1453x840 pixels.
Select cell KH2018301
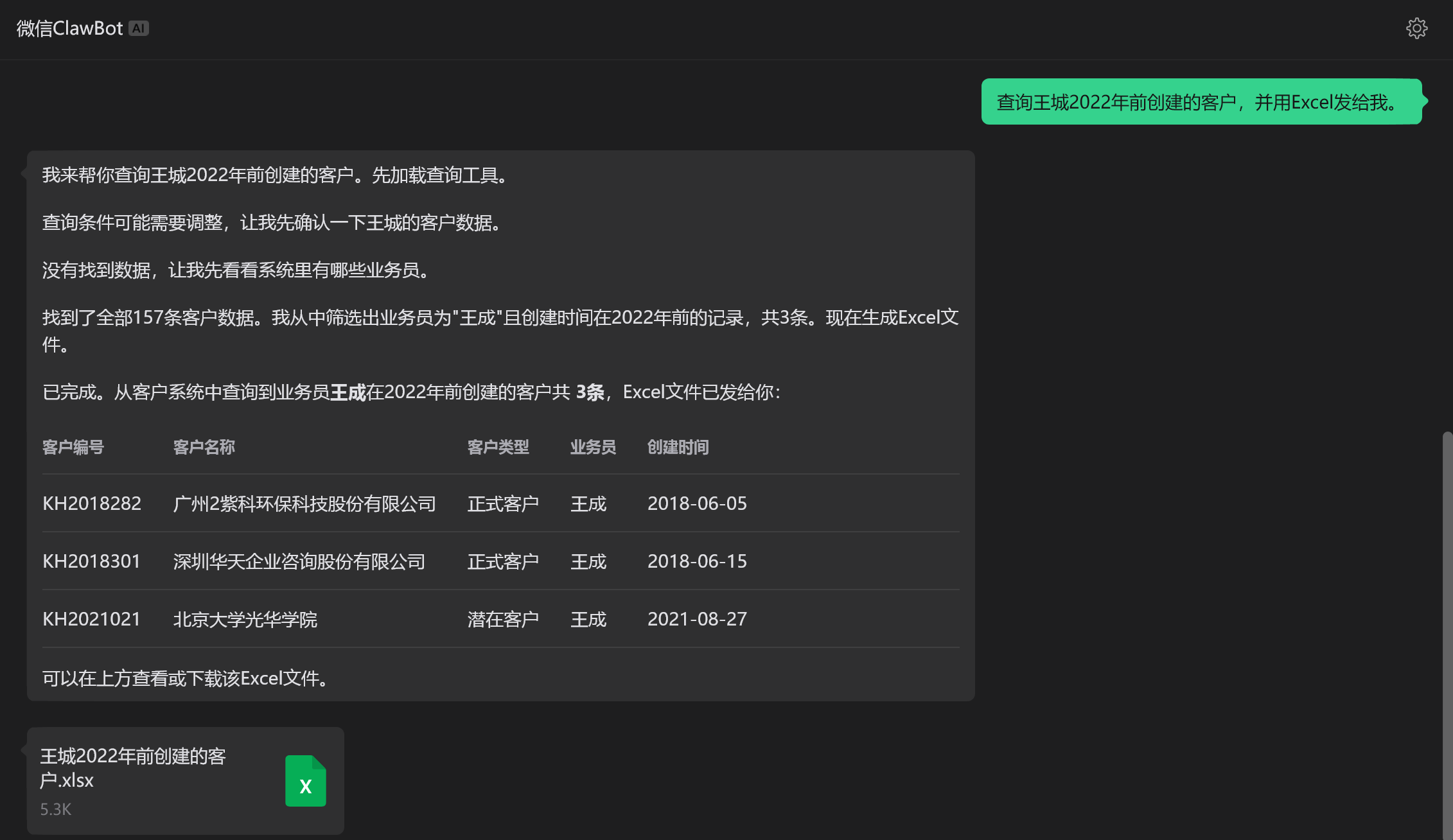(91, 561)
